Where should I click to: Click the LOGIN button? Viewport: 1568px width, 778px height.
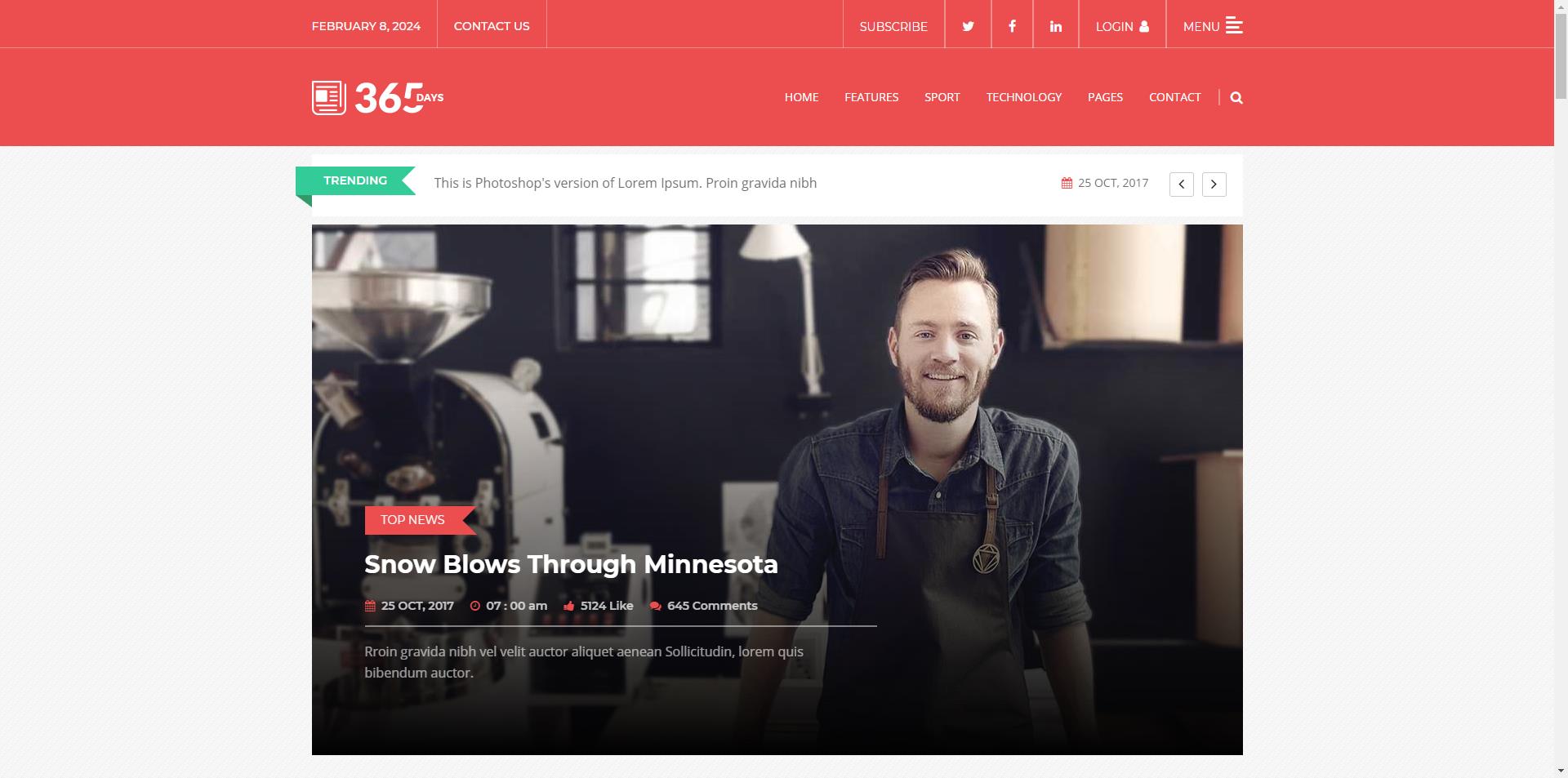coord(1122,26)
